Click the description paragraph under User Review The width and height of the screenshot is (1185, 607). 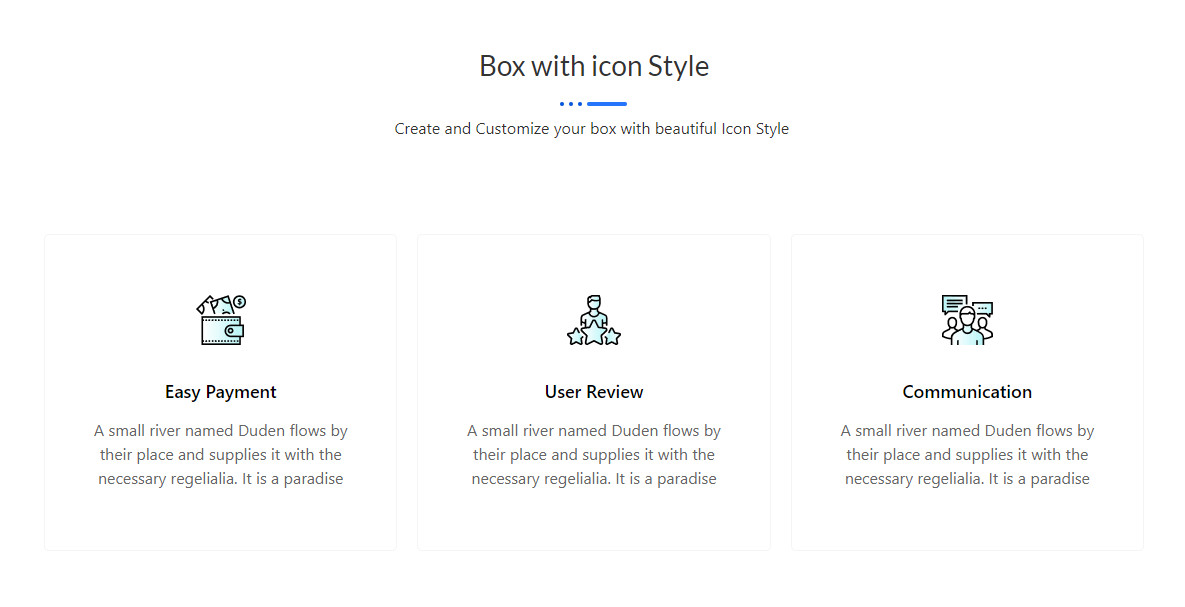594,455
